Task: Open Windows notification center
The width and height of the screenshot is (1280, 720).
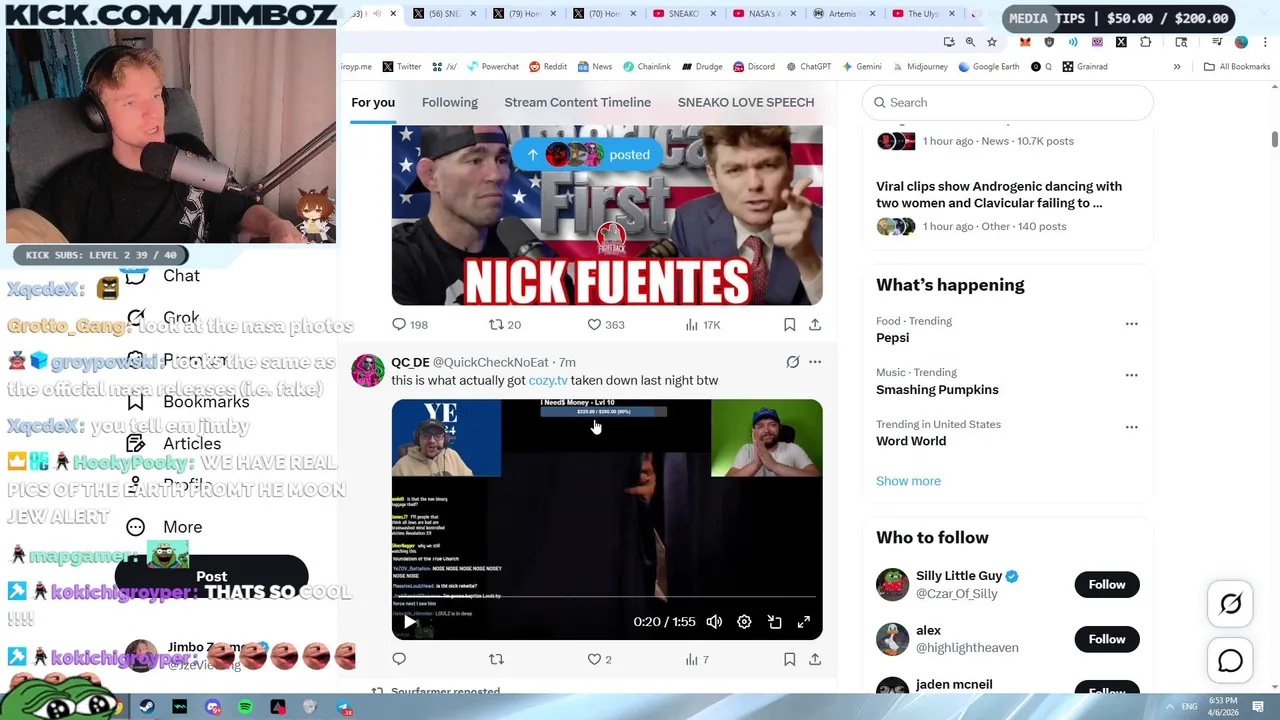Action: click(x=1258, y=707)
